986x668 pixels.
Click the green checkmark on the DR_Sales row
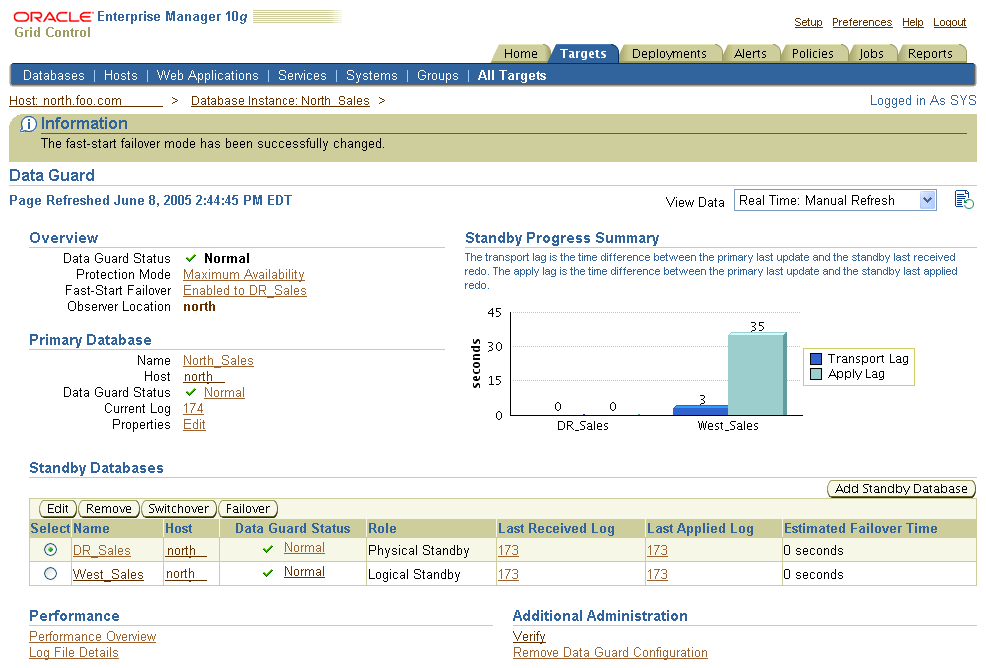pos(267,549)
